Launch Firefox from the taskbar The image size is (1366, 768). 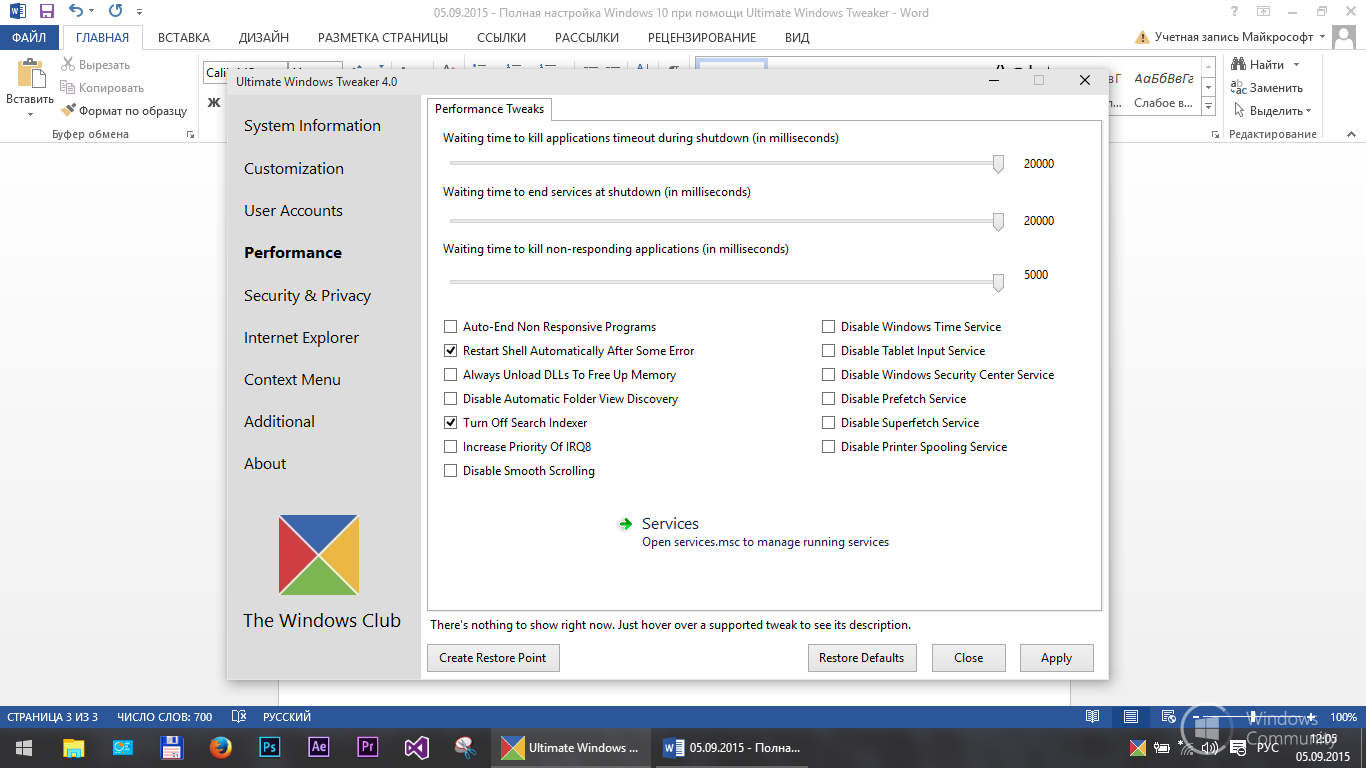[x=220, y=747]
